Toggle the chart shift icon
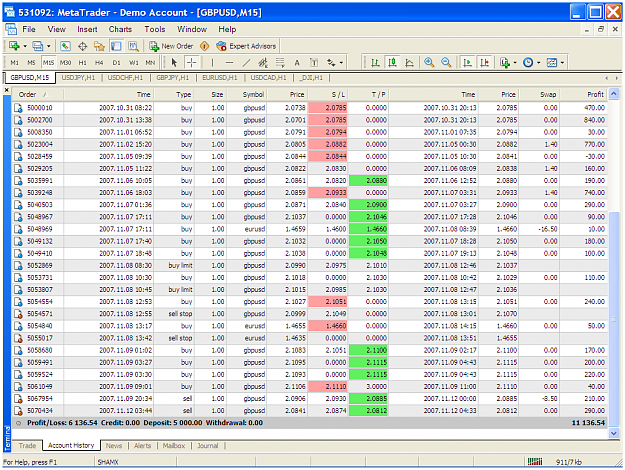625x470 pixels. 484,63
